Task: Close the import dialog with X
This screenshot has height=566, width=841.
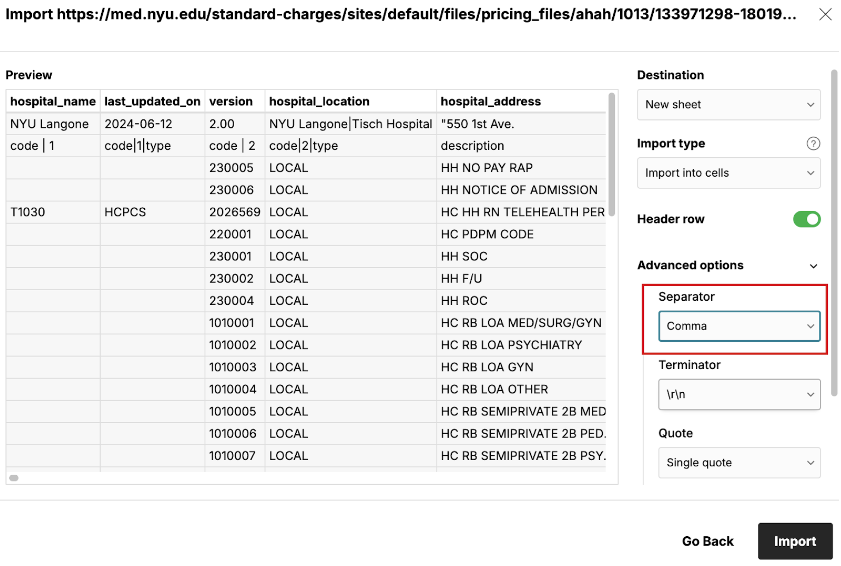Action: click(x=824, y=14)
